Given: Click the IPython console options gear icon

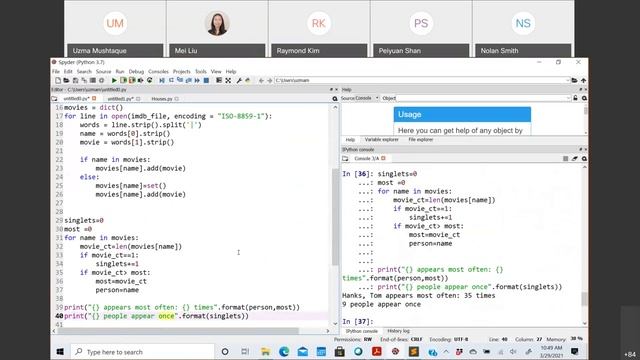Looking at the screenshot, I should (x=584, y=158).
